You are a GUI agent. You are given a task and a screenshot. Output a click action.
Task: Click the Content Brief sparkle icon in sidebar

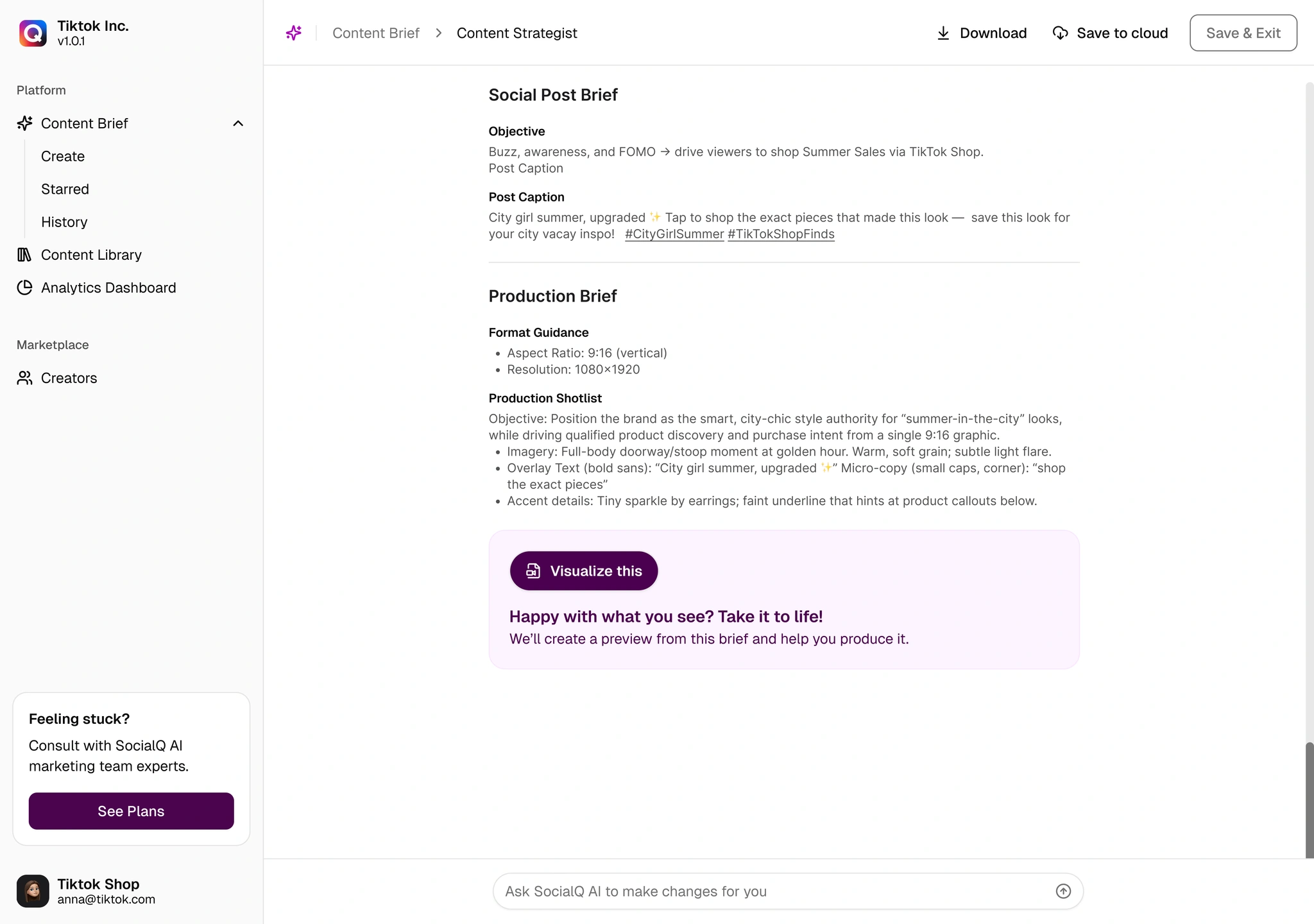click(24, 123)
